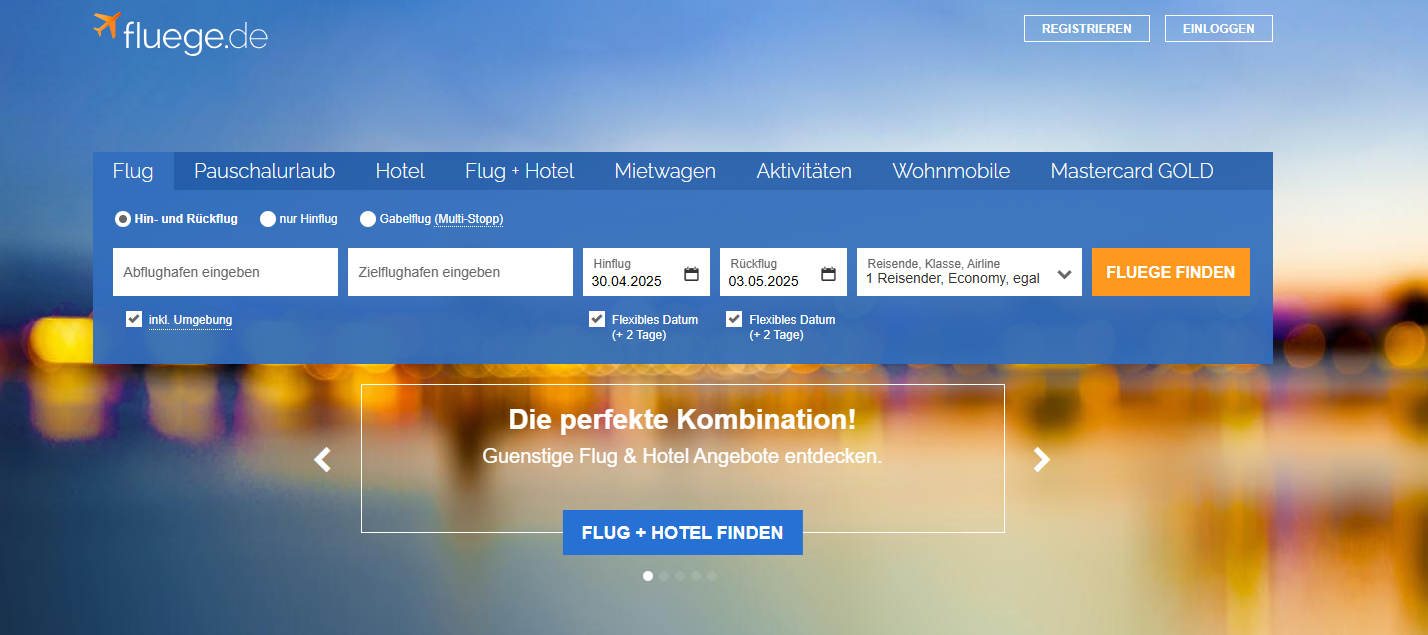1428x635 pixels.
Task: Uncheck the 'inkl. Umgebung' checkbox
Action: pyautogui.click(x=134, y=319)
